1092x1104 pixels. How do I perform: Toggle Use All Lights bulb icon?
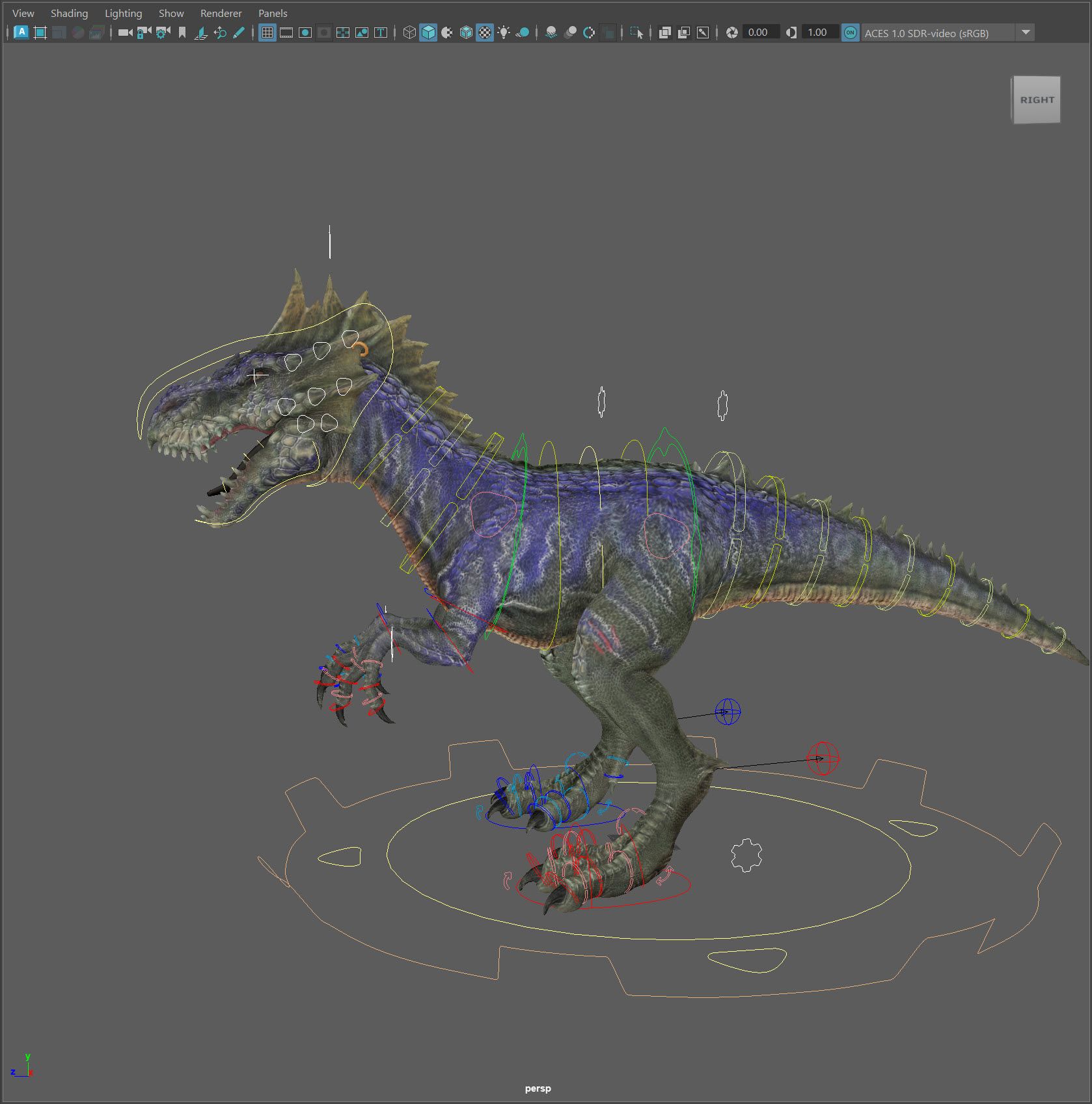tap(504, 33)
